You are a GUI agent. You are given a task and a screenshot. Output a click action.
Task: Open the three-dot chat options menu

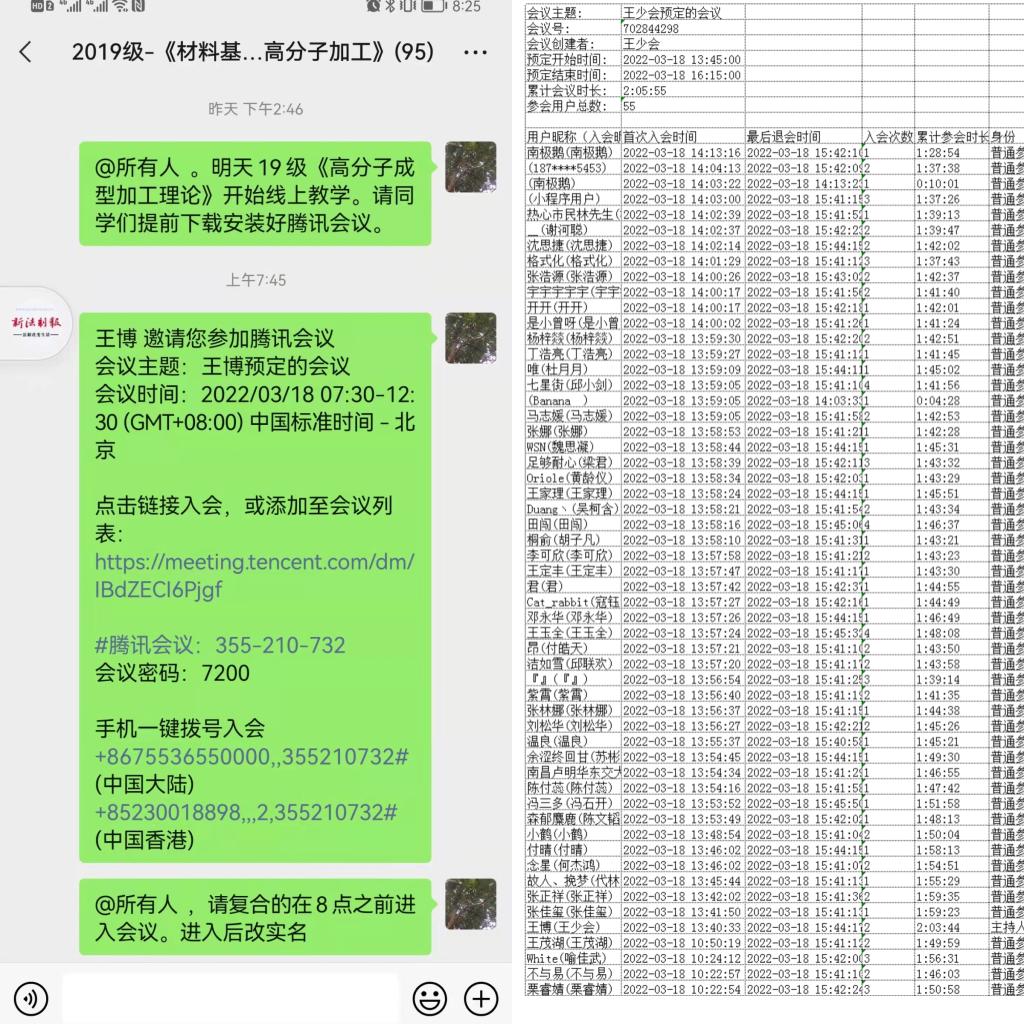coord(475,52)
